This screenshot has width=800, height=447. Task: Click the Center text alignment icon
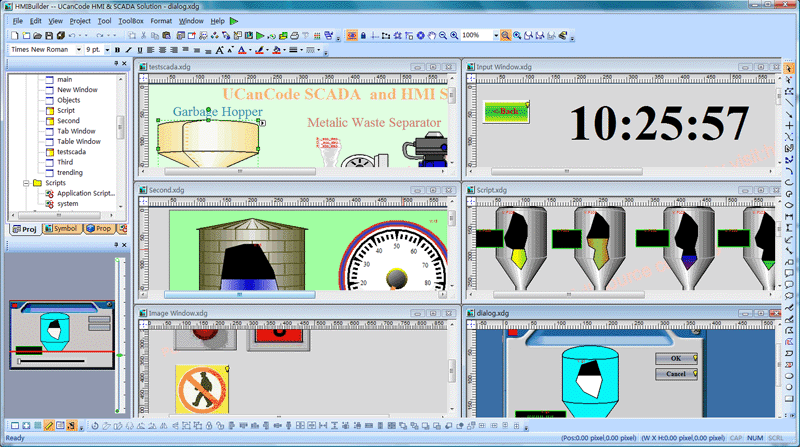[162, 49]
